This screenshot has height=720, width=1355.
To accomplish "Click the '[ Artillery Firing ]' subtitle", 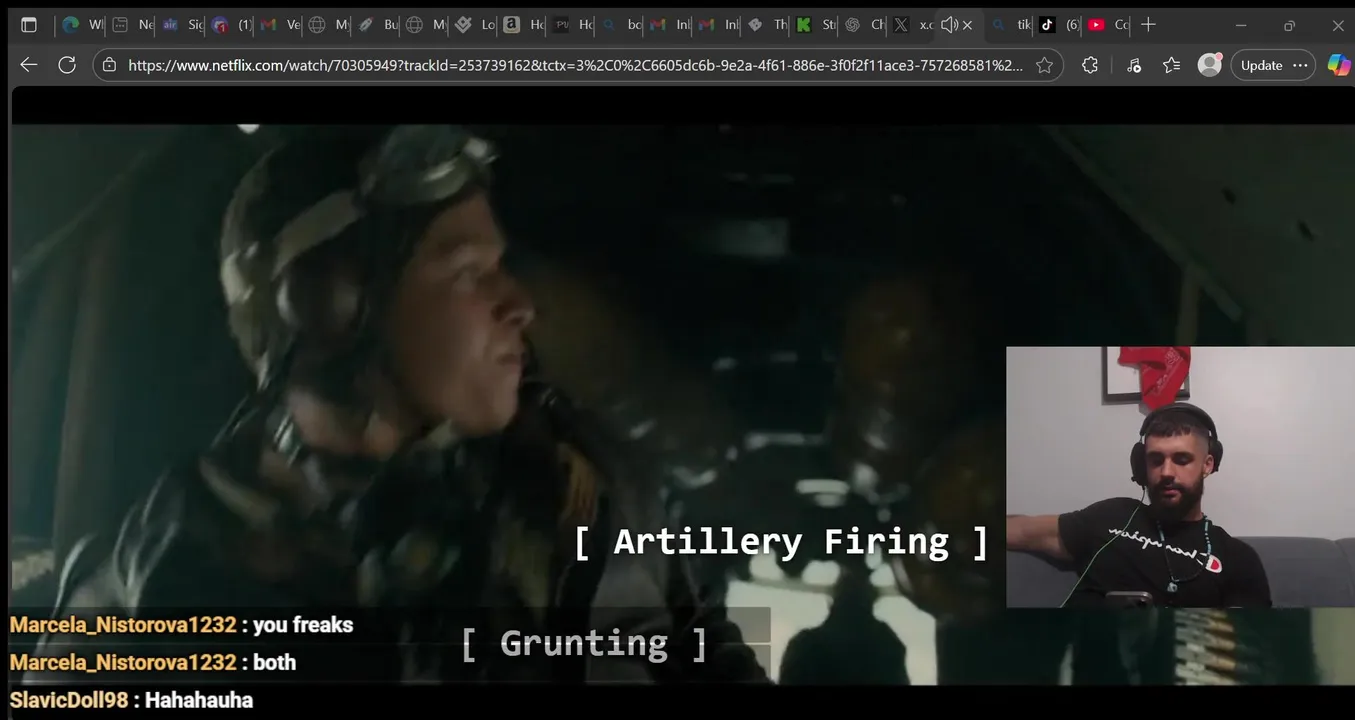I will pyautogui.click(x=781, y=543).
